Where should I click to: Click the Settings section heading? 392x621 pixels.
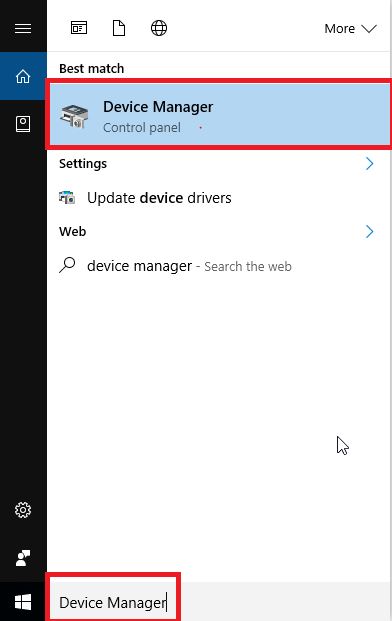83,163
